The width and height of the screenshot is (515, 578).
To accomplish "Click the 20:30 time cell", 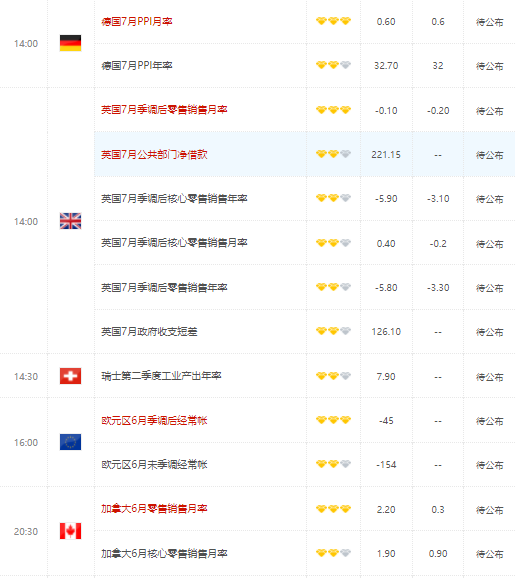I will (26, 532).
